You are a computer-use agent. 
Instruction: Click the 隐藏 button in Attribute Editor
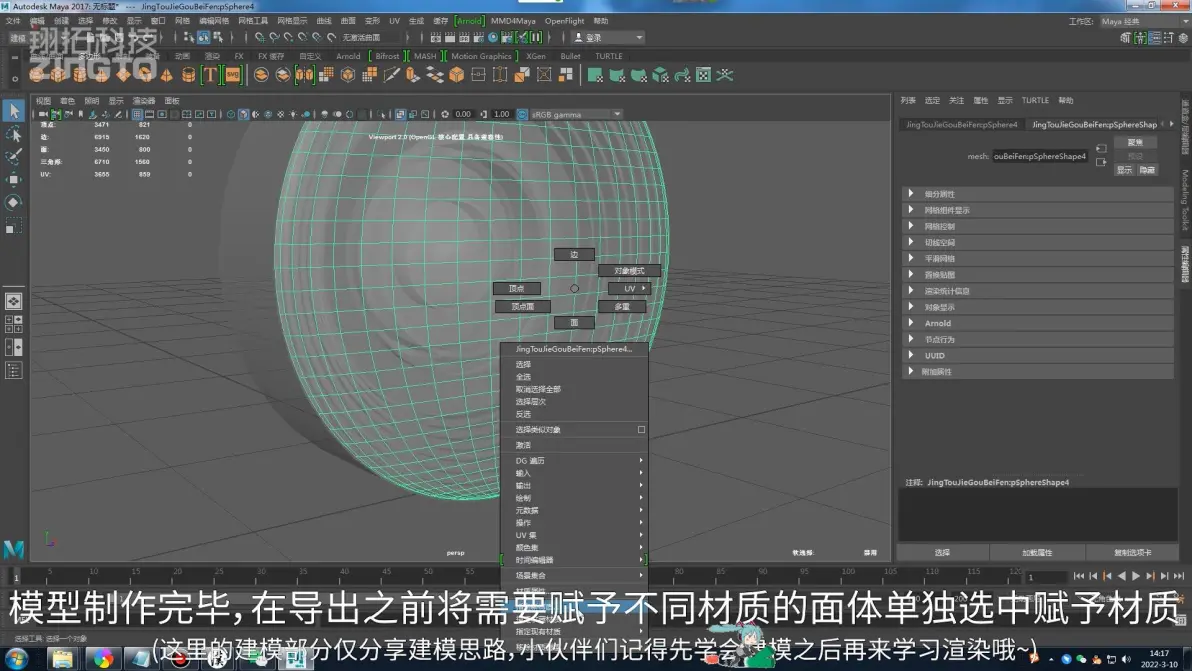[1147, 169]
